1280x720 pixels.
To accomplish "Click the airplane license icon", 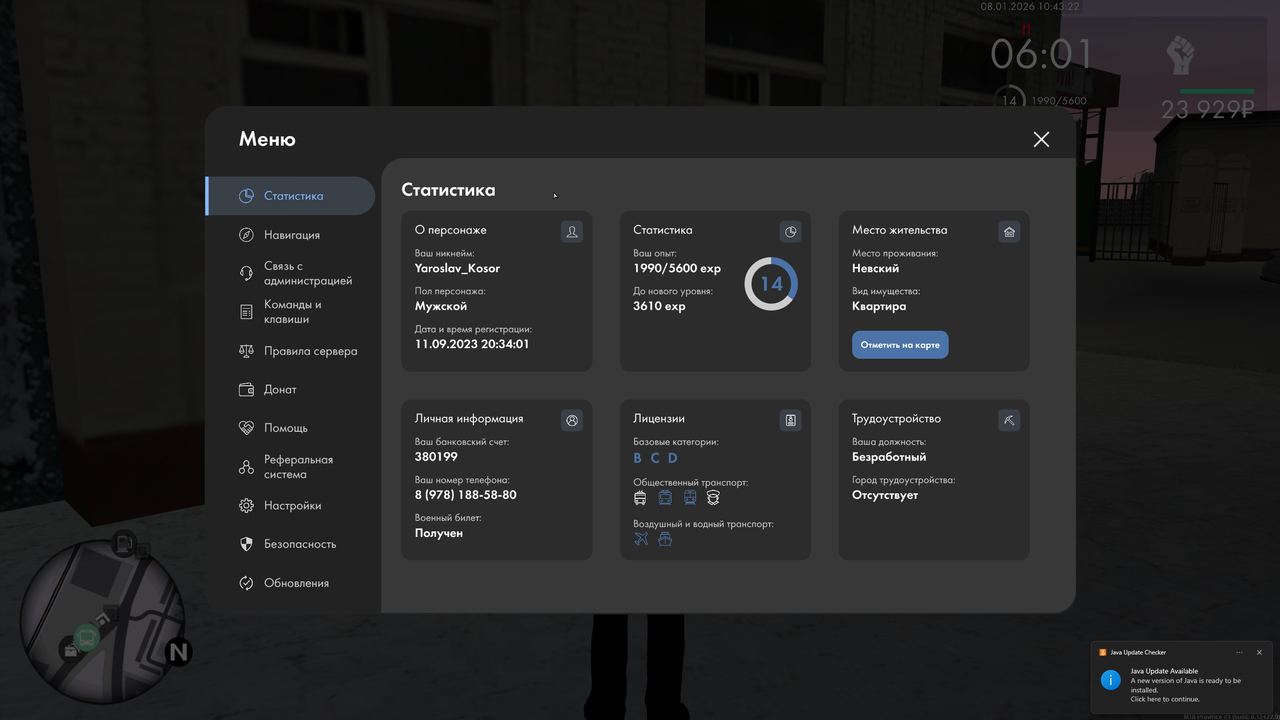I will pos(641,539).
